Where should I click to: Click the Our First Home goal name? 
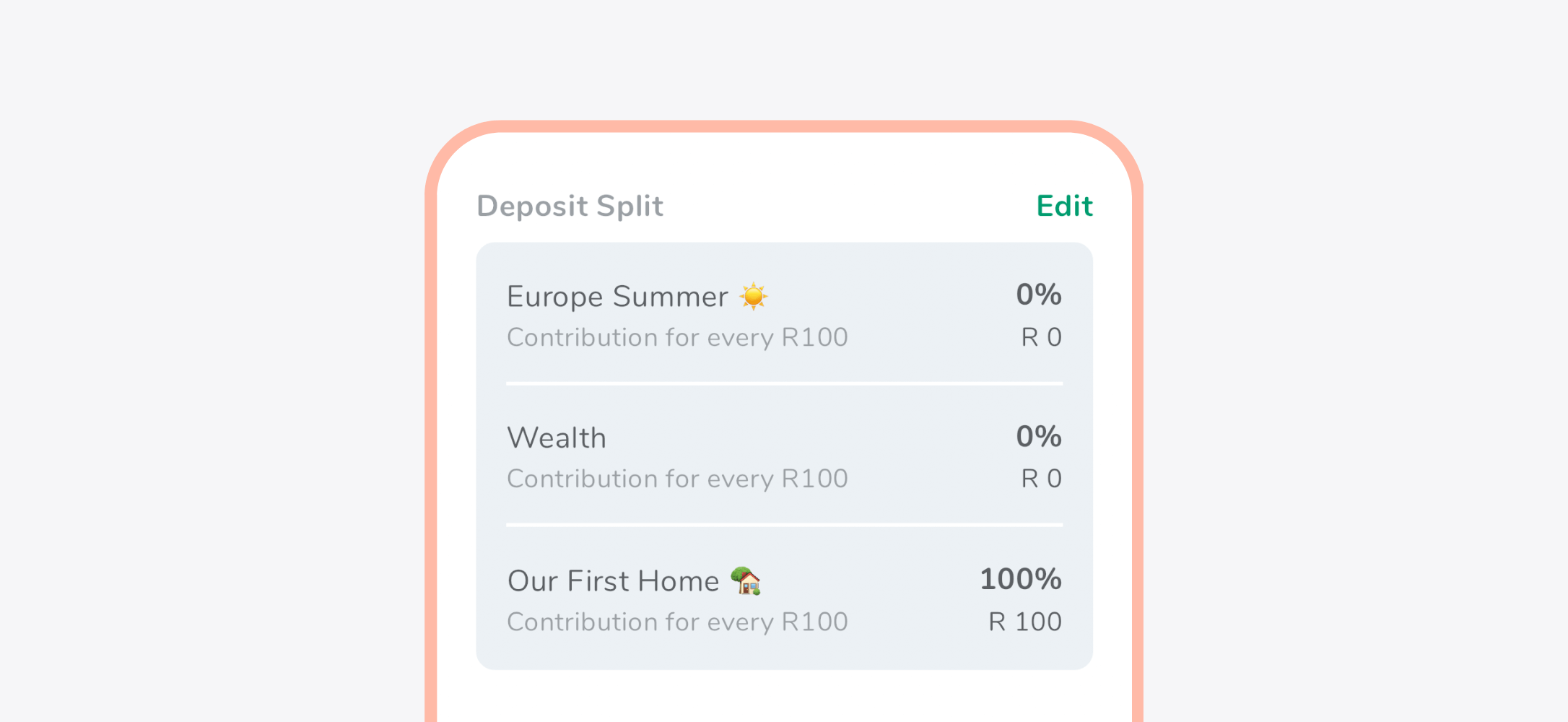tap(613, 580)
